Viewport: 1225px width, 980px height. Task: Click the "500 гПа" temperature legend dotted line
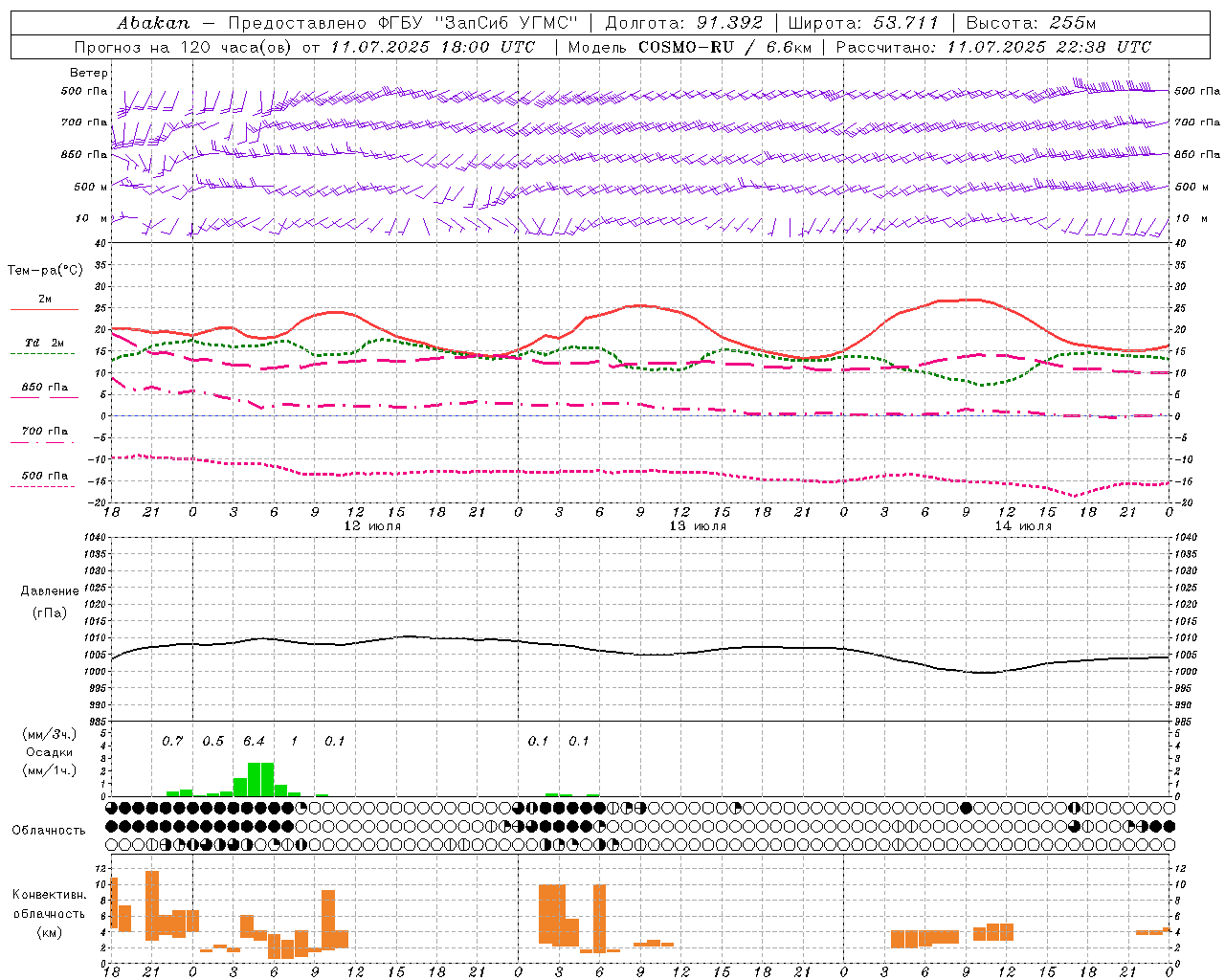[x=42, y=486]
